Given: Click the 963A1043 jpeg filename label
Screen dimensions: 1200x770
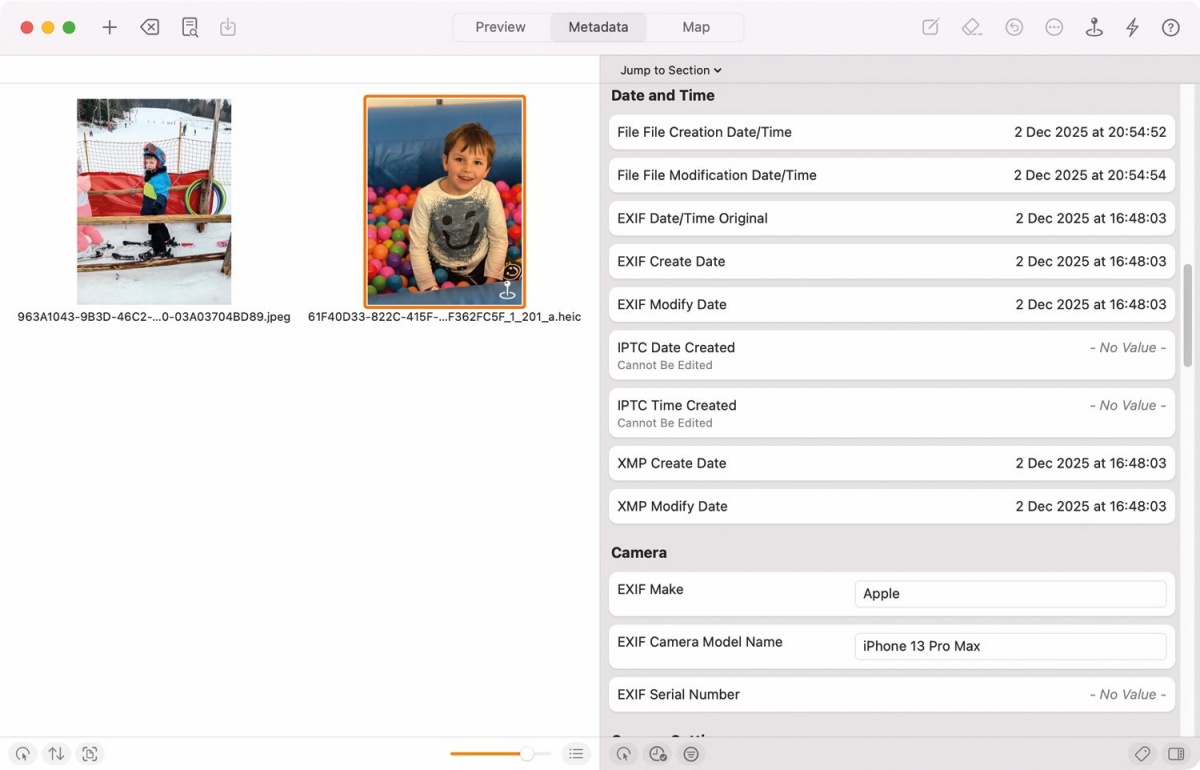Looking at the screenshot, I should tap(154, 317).
